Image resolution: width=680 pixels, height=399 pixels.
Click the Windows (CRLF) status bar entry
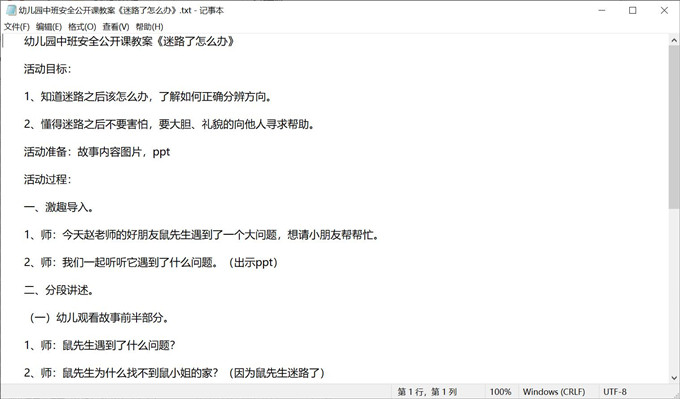point(554,392)
